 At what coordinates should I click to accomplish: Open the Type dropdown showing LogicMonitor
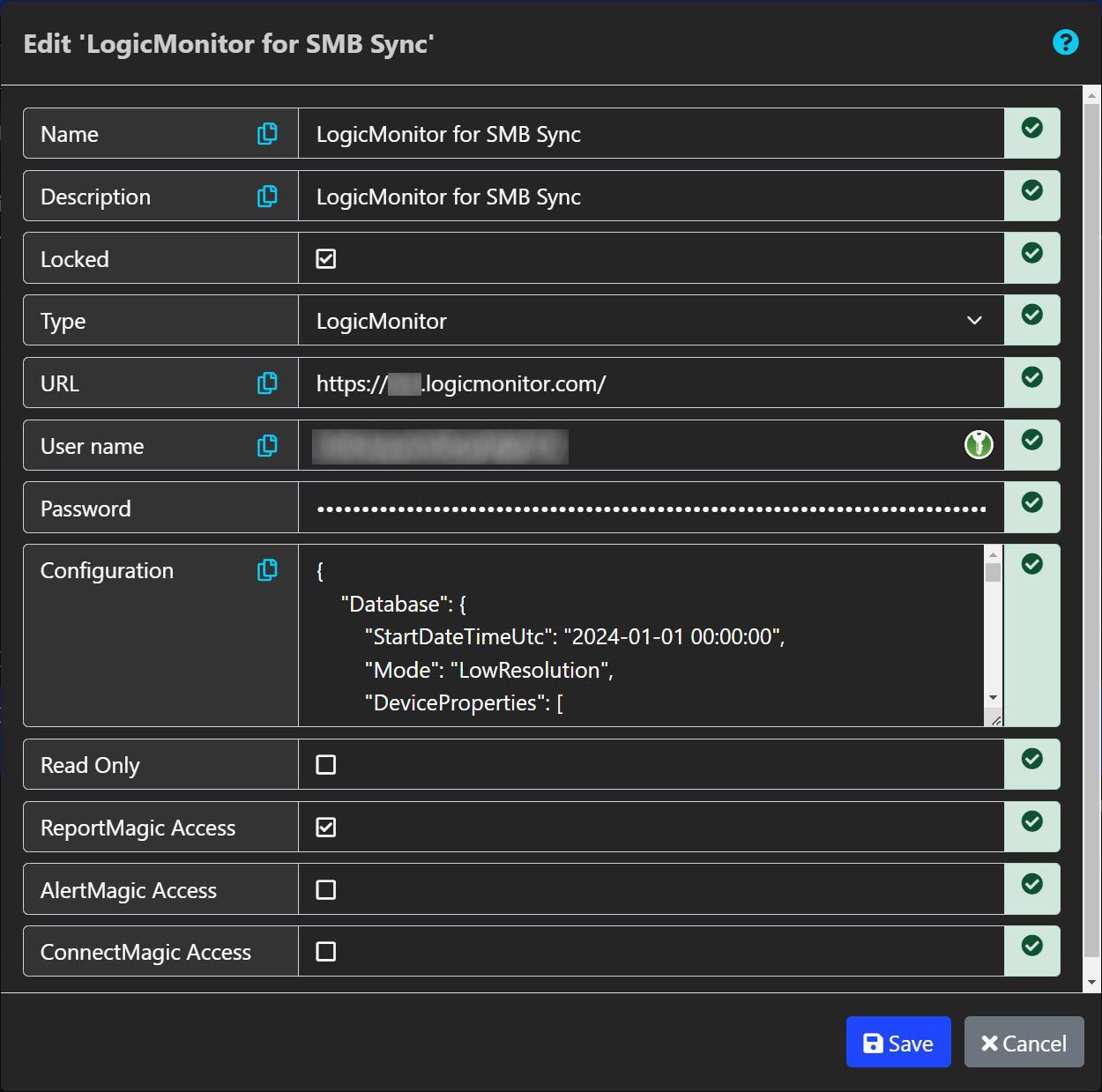tap(652, 320)
